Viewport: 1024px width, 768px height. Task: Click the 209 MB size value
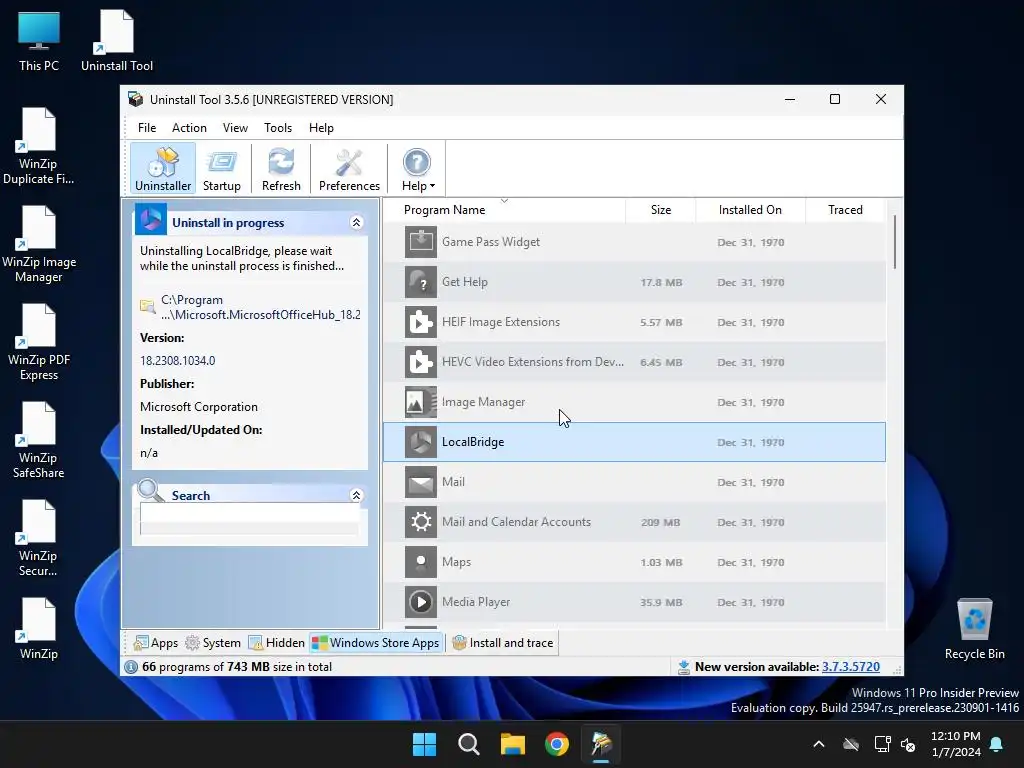(x=660, y=522)
